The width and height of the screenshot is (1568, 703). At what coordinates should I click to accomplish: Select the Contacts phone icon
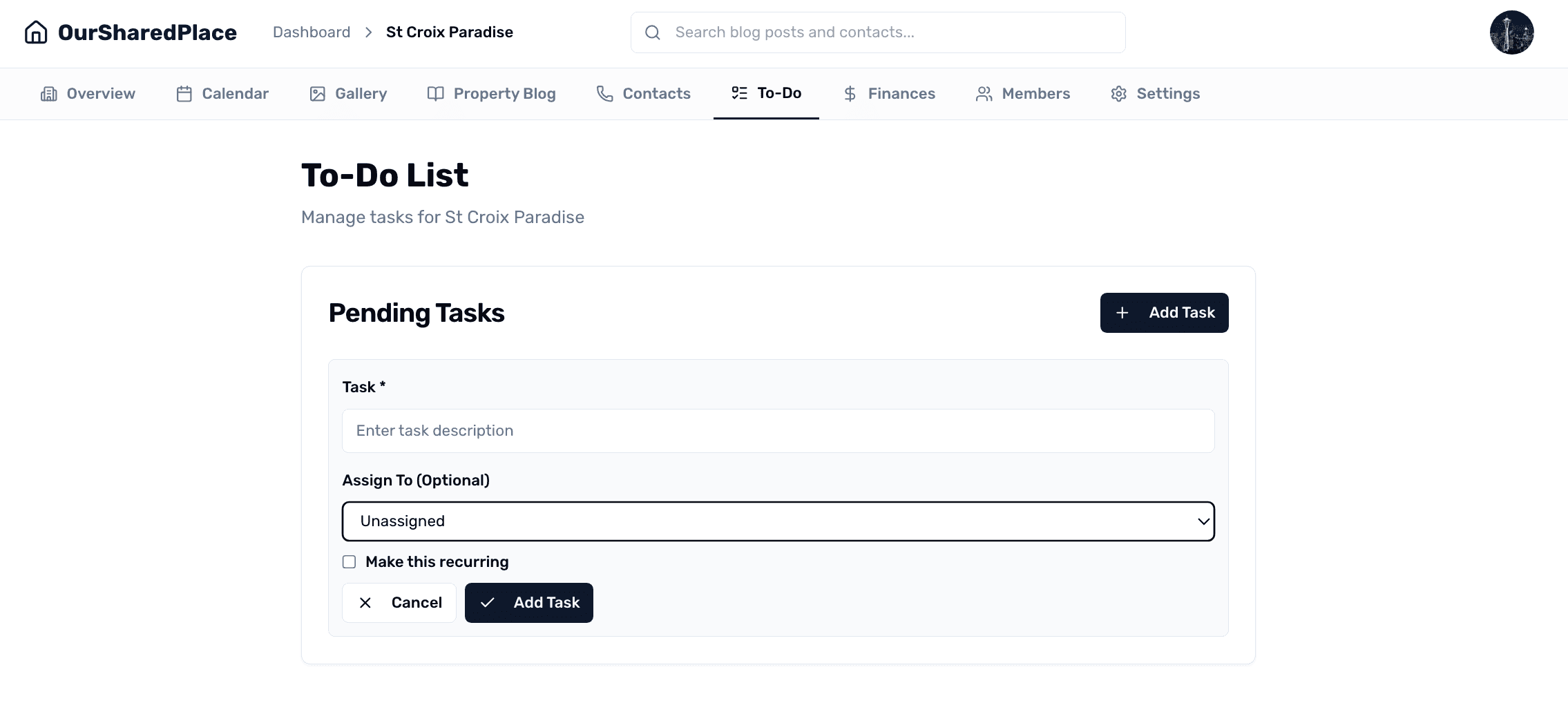[603, 93]
